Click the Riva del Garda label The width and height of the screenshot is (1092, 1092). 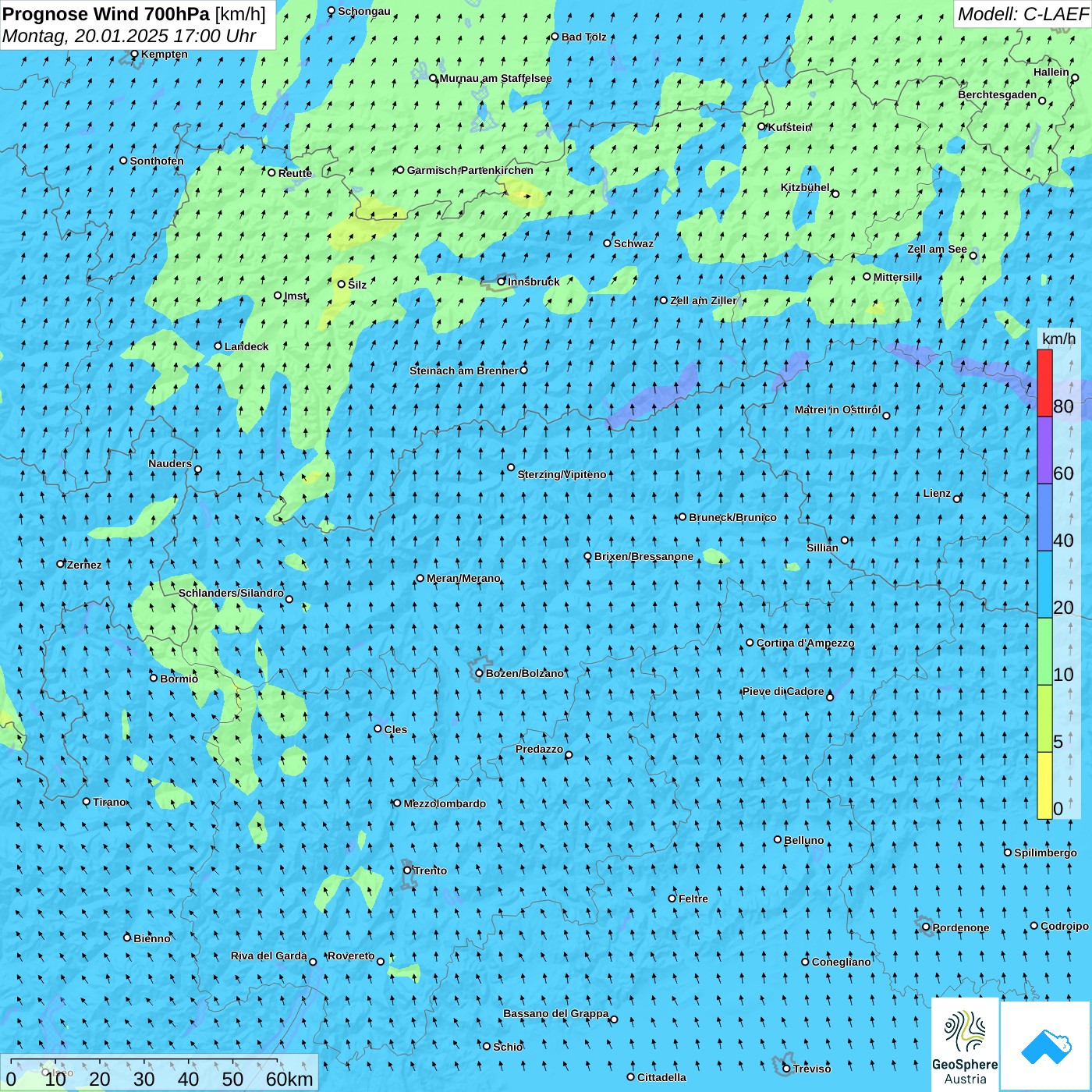pyautogui.click(x=269, y=955)
